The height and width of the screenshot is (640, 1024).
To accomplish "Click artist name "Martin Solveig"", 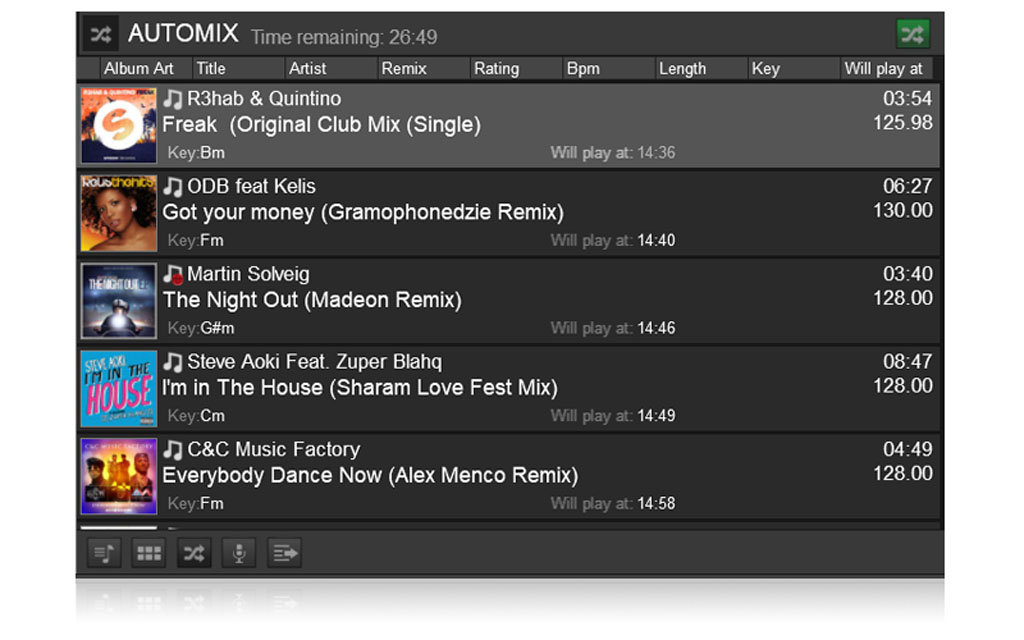I will point(248,274).
